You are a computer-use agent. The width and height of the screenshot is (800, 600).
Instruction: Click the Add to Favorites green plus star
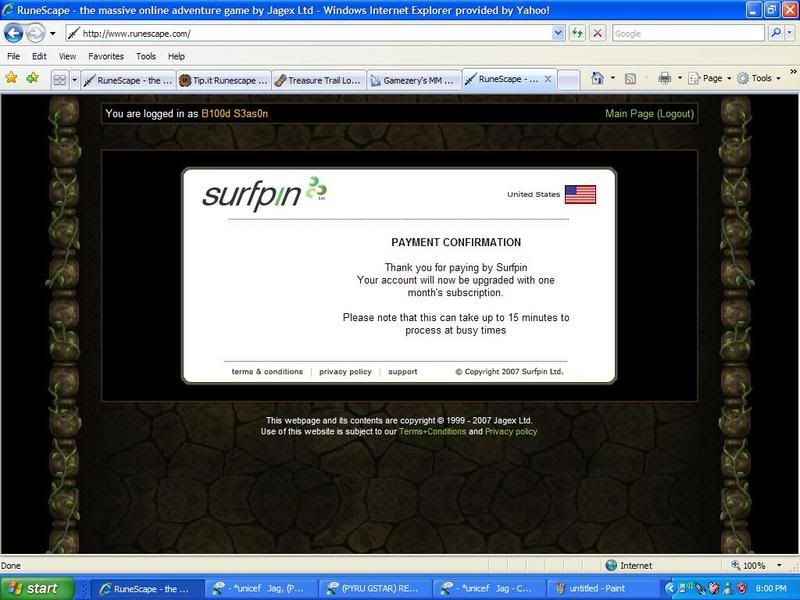[x=33, y=78]
